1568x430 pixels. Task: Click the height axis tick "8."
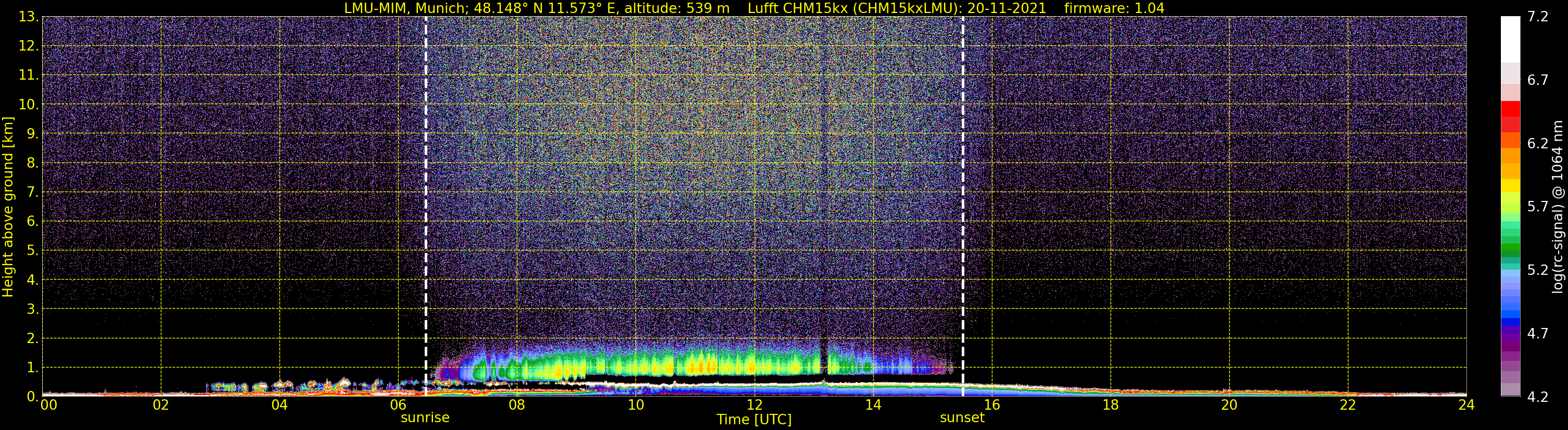click(x=32, y=162)
